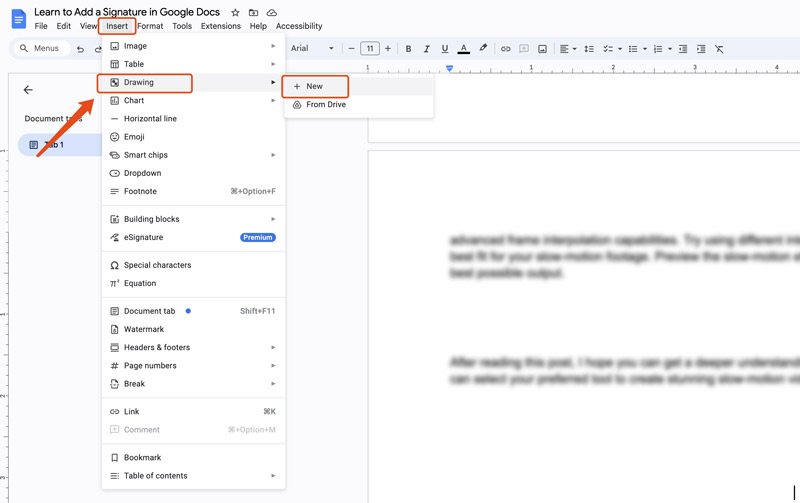Image resolution: width=800 pixels, height=503 pixels.
Task: Expand the Table submenu
Action: (x=193, y=64)
